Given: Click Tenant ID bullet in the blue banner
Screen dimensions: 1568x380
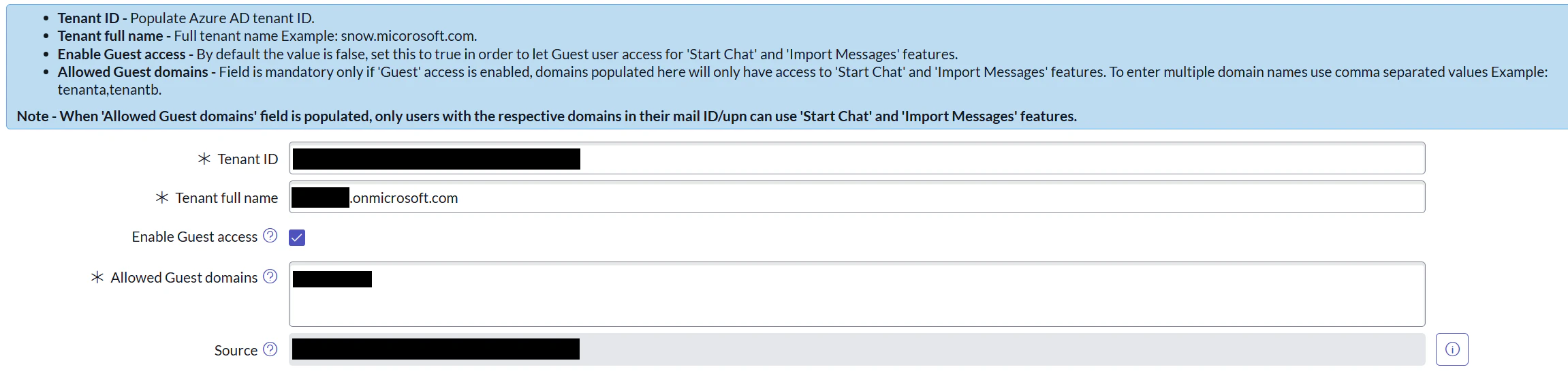Looking at the screenshot, I should pos(186,18).
